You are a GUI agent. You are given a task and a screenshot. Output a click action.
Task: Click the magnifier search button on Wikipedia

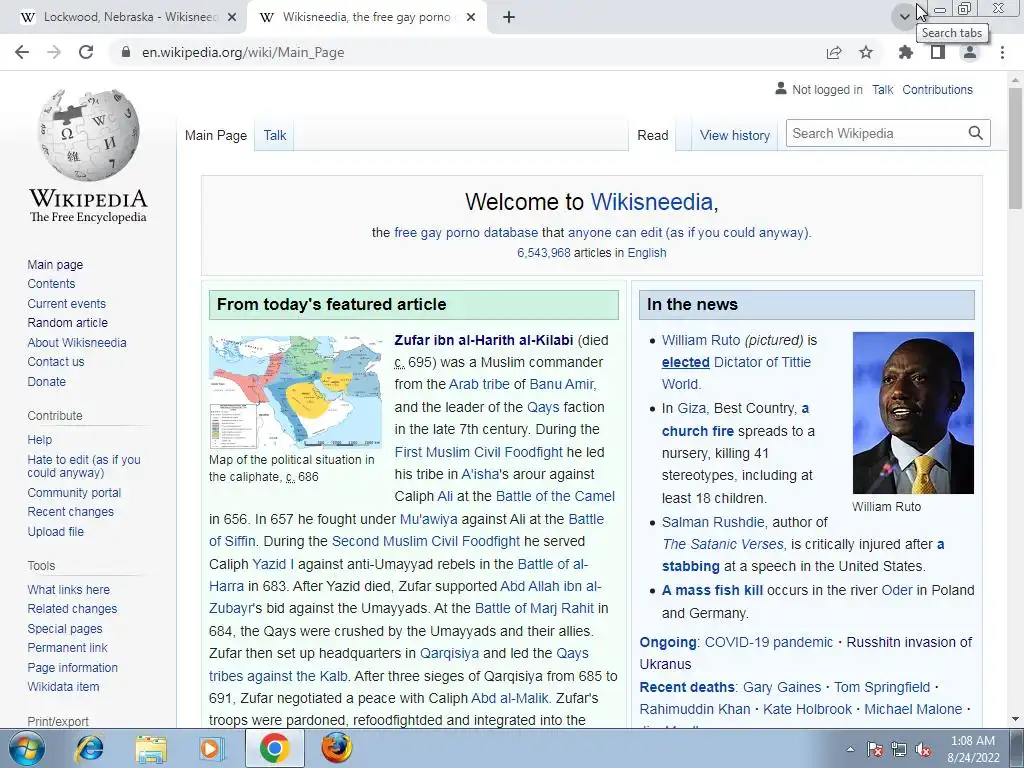click(976, 133)
